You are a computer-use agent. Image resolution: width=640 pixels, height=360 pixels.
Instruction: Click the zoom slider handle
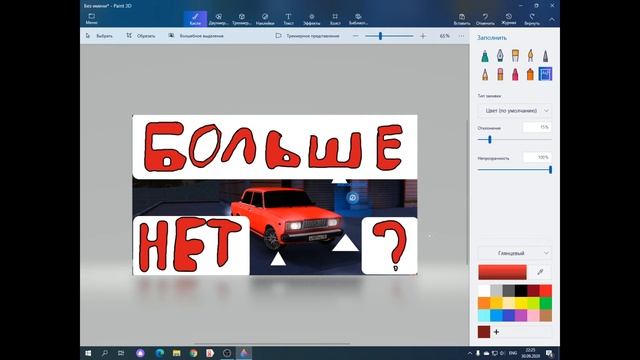tap(380, 36)
